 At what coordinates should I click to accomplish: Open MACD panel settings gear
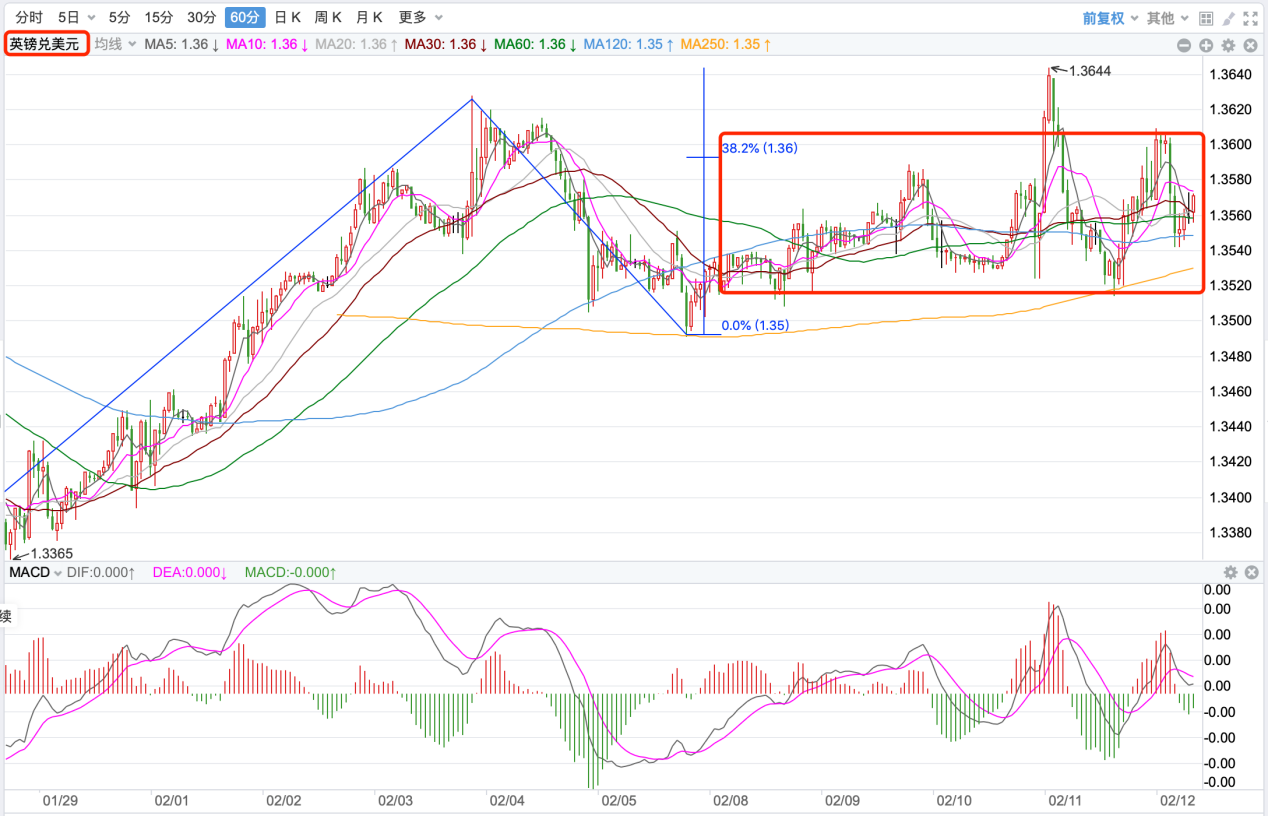point(1230,572)
